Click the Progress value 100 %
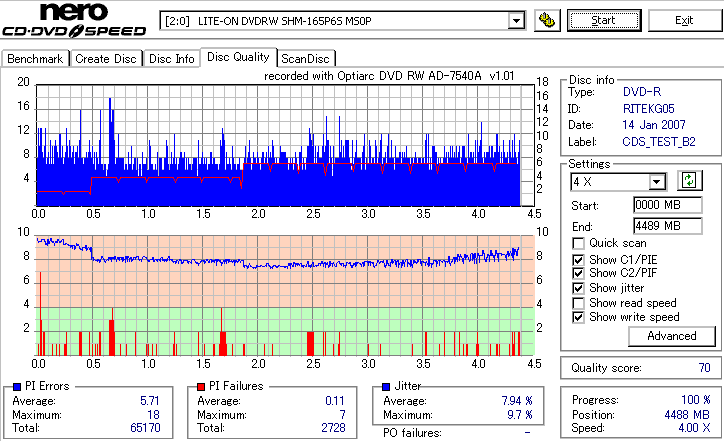Viewport: 724px width, 441px height. (x=696, y=400)
